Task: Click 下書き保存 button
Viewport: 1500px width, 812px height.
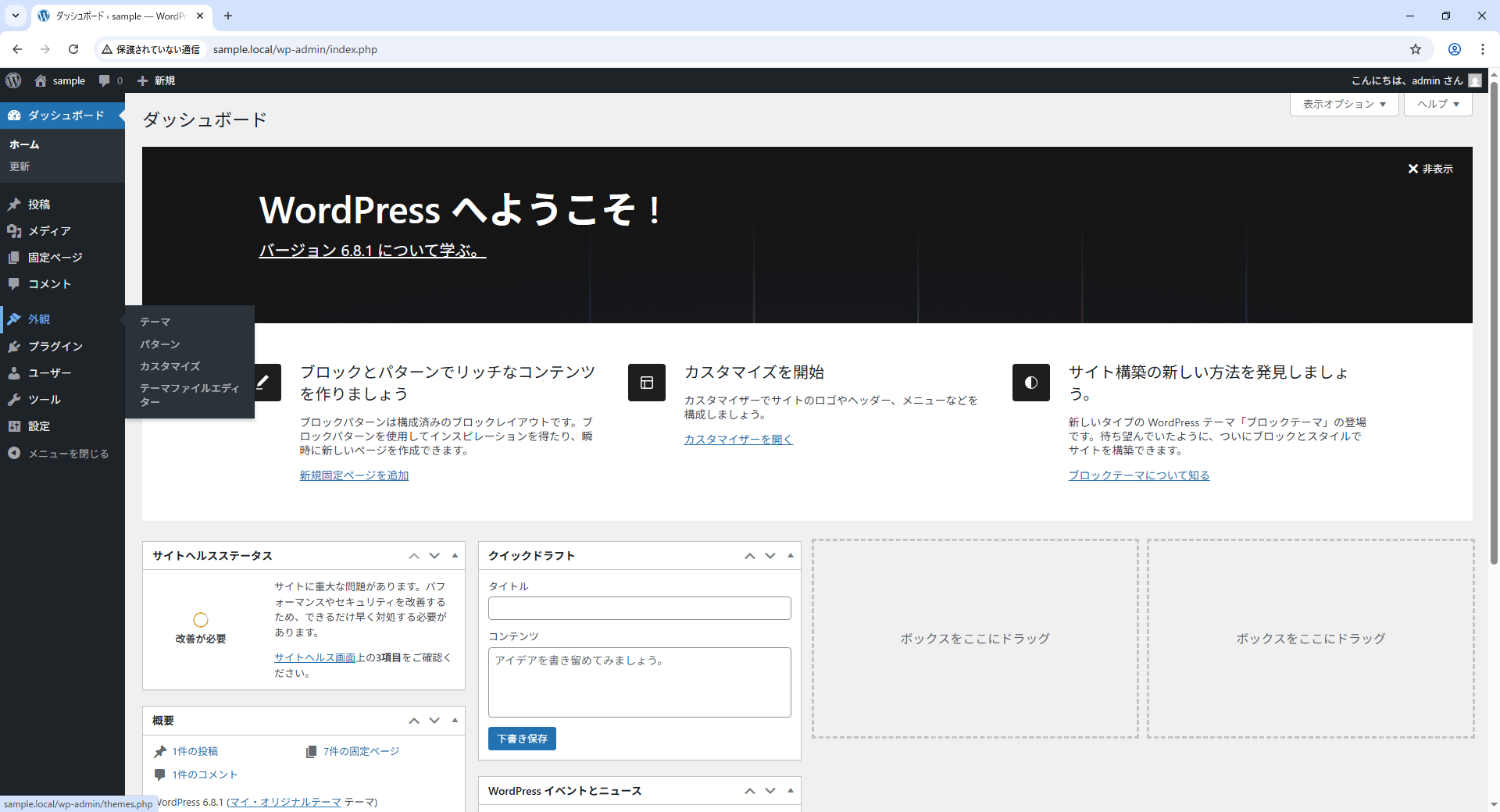Action: [522, 739]
